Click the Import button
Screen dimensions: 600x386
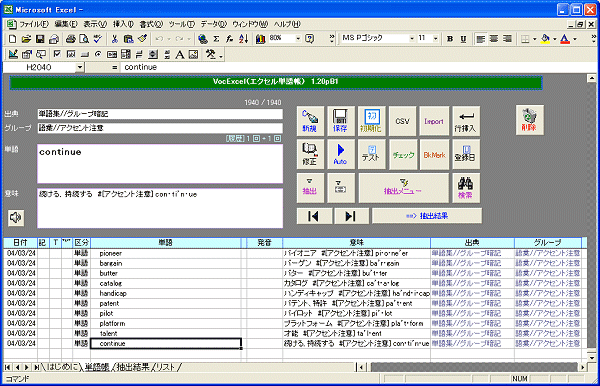tap(434, 121)
